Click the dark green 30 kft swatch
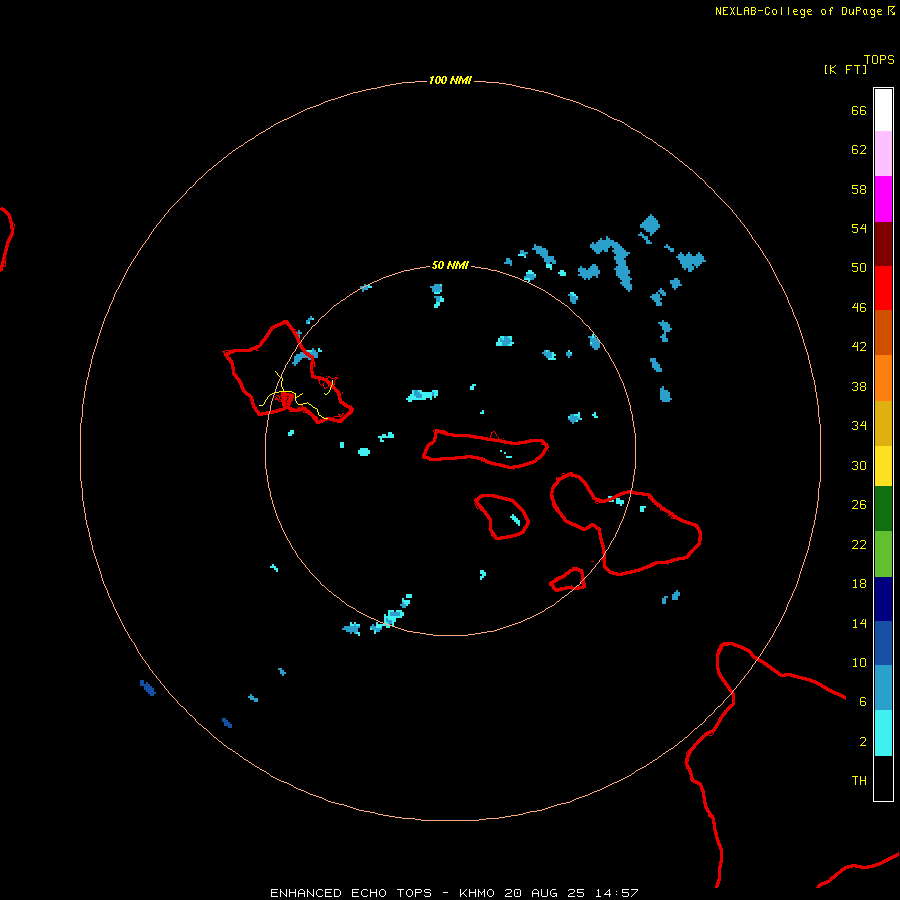This screenshot has height=900, width=900. click(x=883, y=509)
